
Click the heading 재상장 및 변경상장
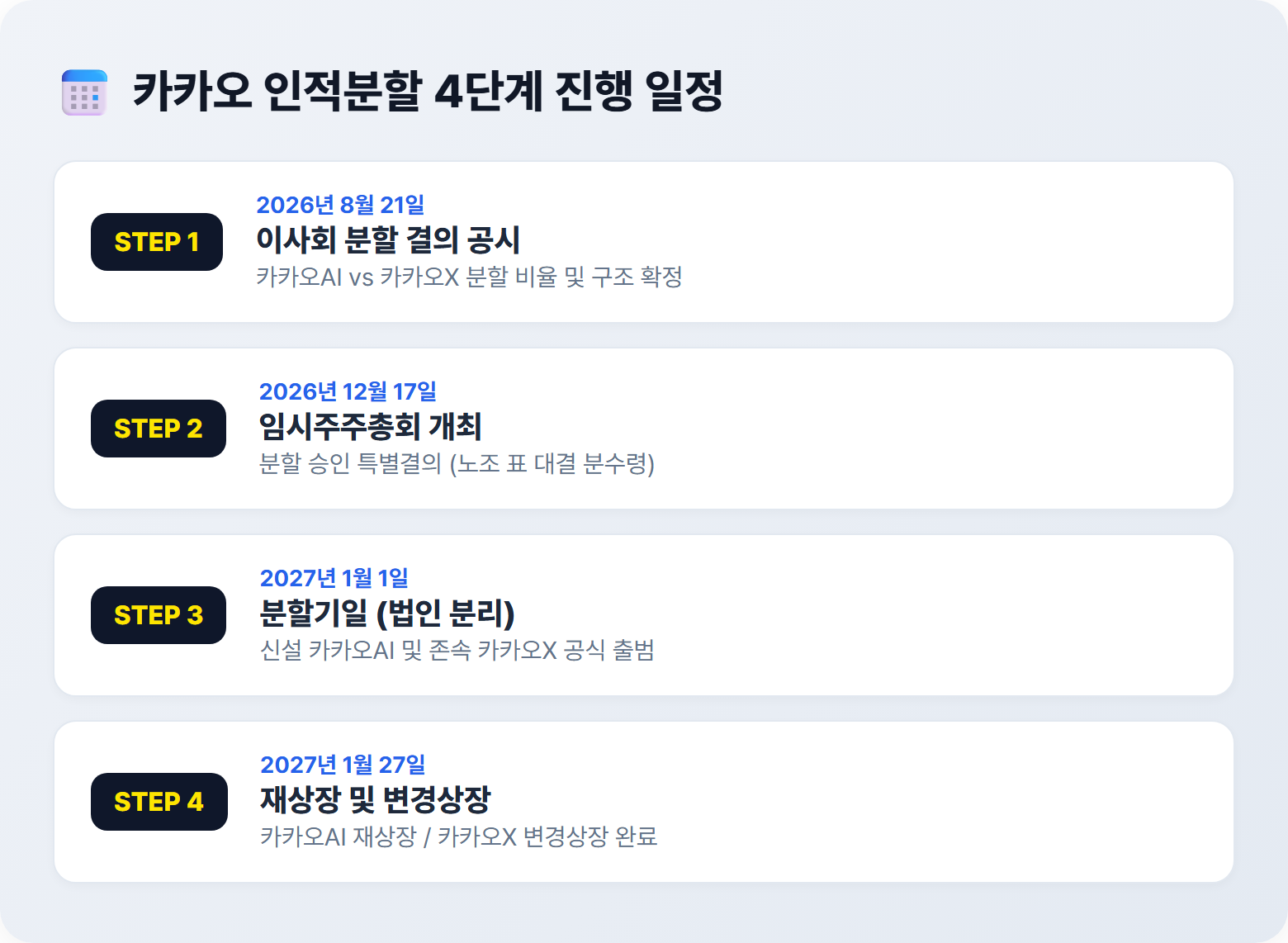tap(375, 800)
